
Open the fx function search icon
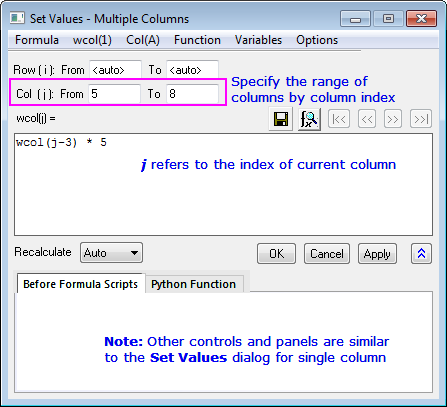coord(309,119)
